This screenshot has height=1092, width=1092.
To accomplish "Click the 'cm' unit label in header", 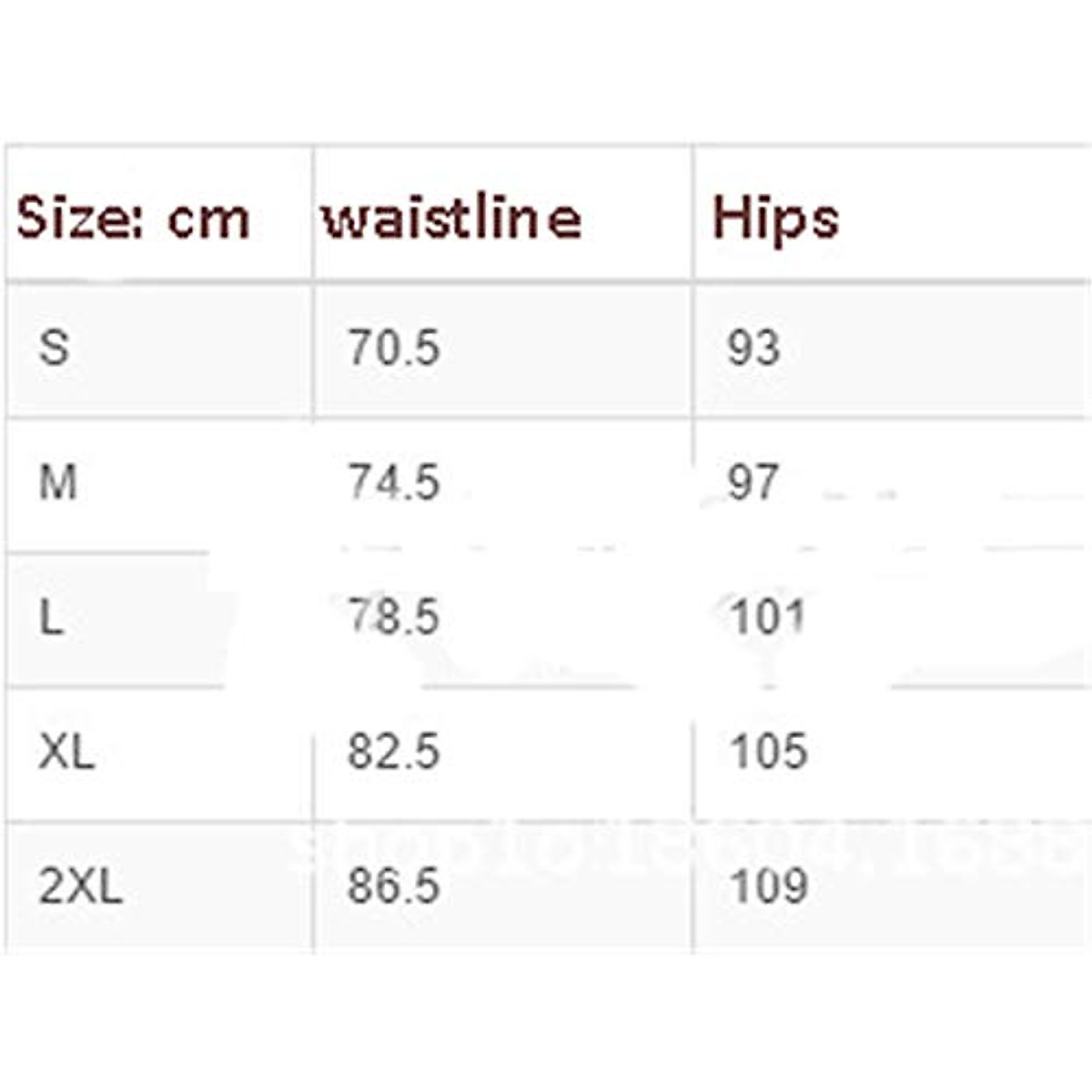I will point(208,220).
